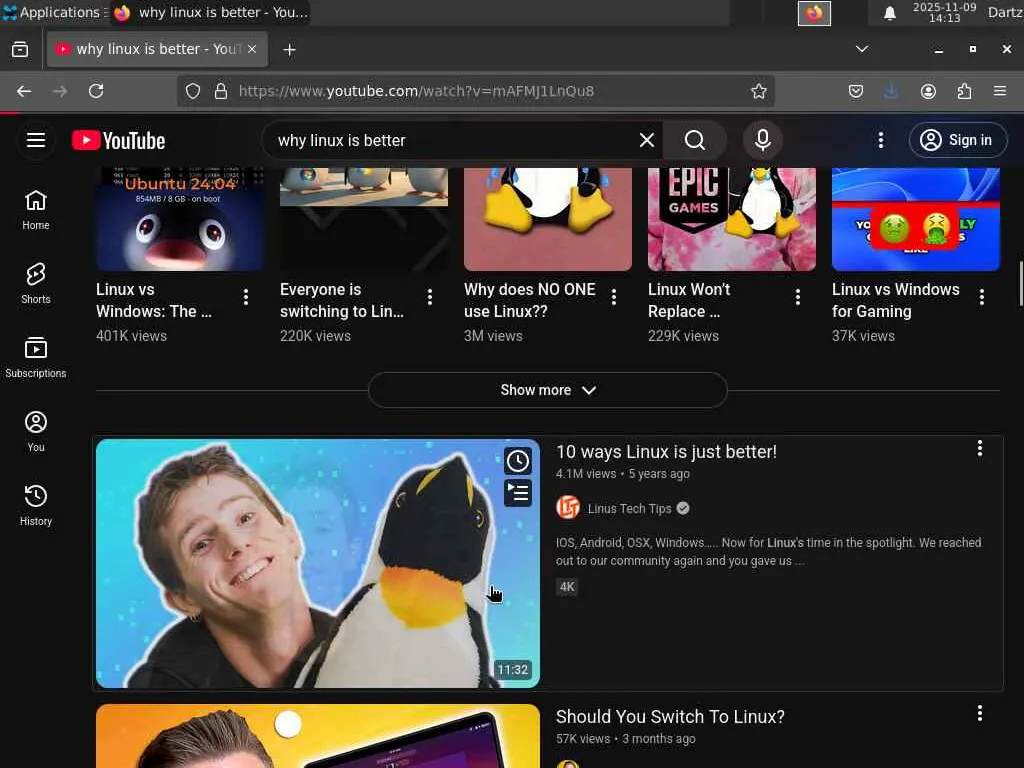Add '10 ways Linux' to queue
This screenshot has height=768, width=1024.
(518, 493)
